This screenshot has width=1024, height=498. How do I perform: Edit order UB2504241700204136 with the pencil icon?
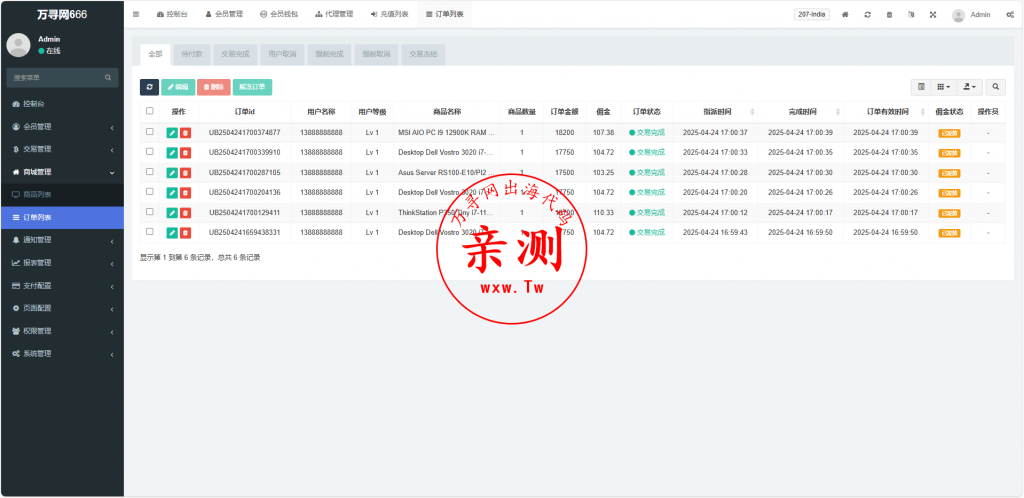172,193
